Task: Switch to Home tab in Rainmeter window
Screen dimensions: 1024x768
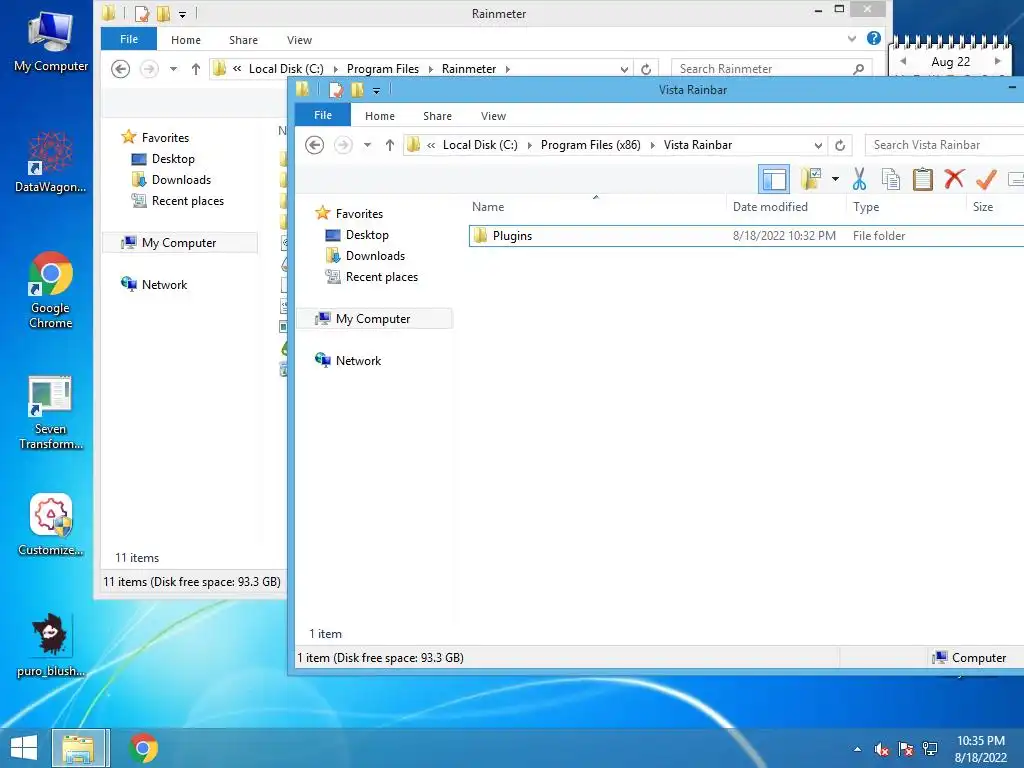Action: (185, 40)
